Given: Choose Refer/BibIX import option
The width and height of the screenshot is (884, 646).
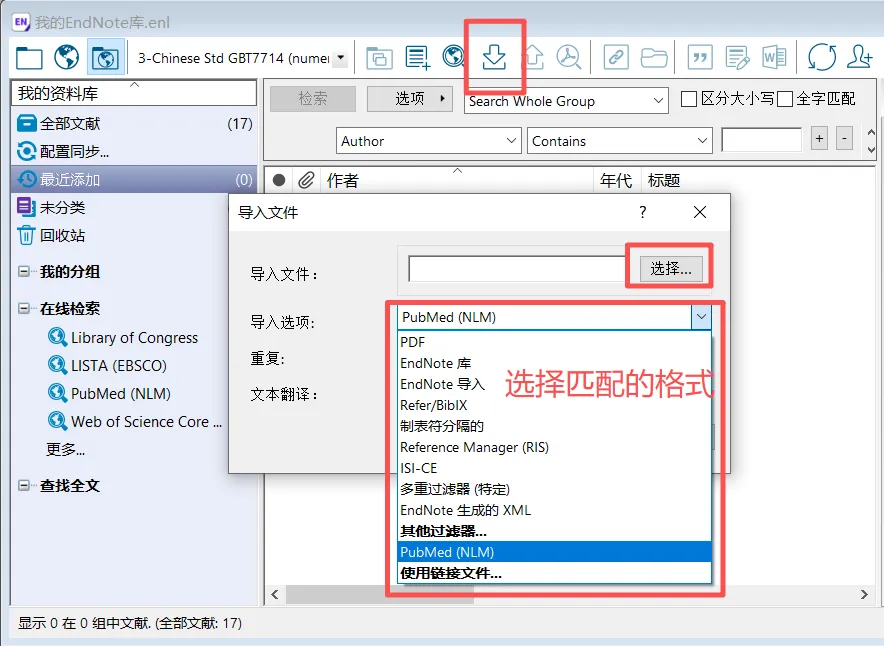Looking at the screenshot, I should coord(554,405).
